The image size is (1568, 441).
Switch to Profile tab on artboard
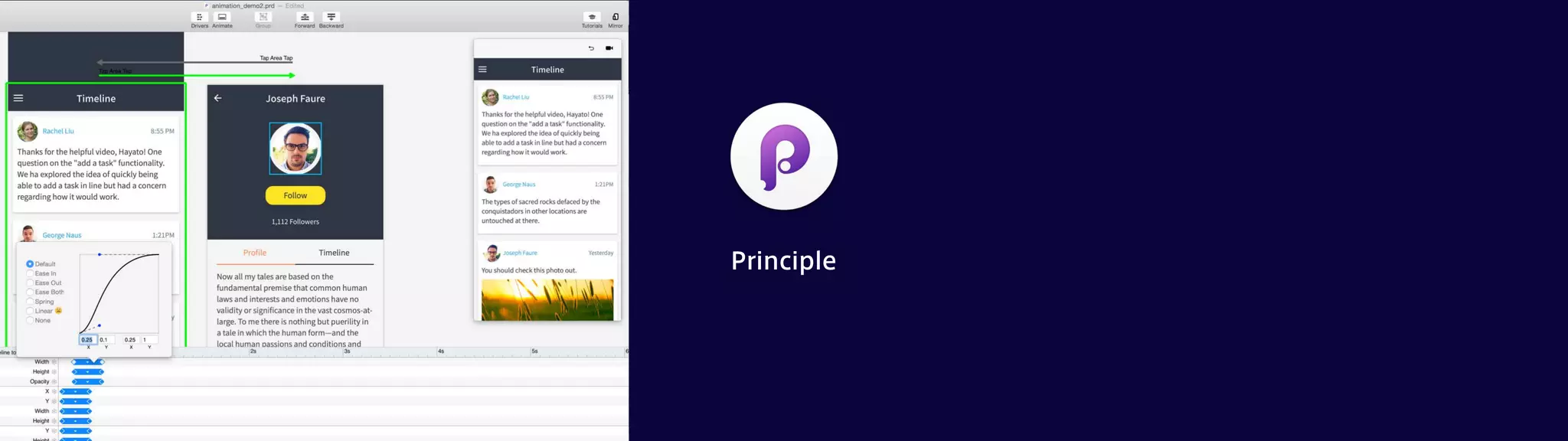coord(255,253)
